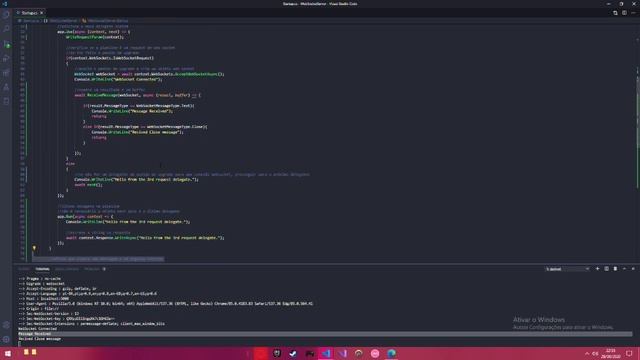Screen dimensions: 640x360
Task: Open the editor More Actions ellipsis menu
Action: (633, 13)
